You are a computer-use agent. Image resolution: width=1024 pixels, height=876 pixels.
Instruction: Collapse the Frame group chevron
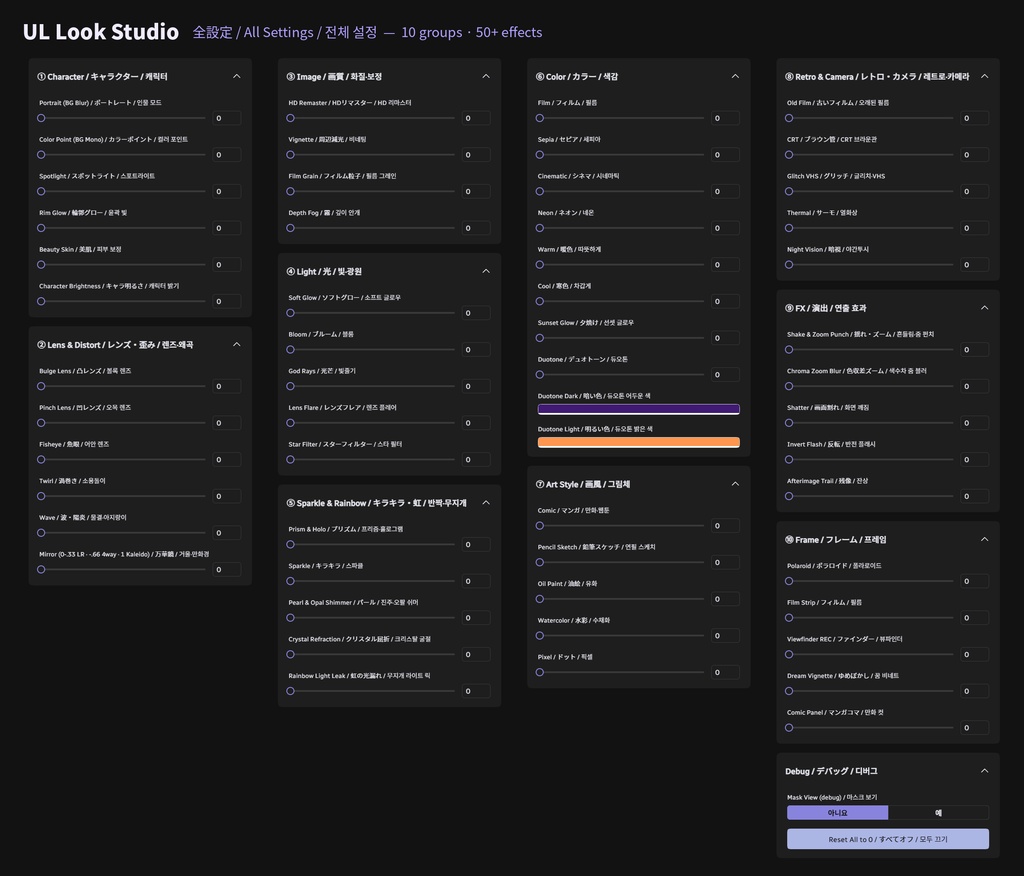[985, 539]
